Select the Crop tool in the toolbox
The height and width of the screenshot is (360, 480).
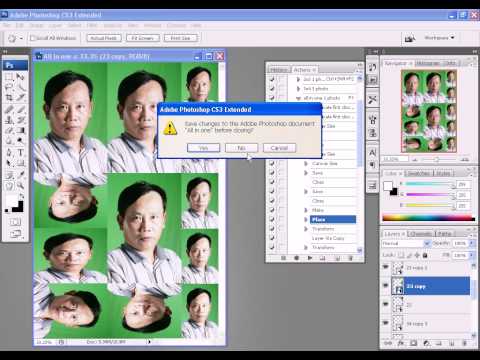click(x=10, y=98)
